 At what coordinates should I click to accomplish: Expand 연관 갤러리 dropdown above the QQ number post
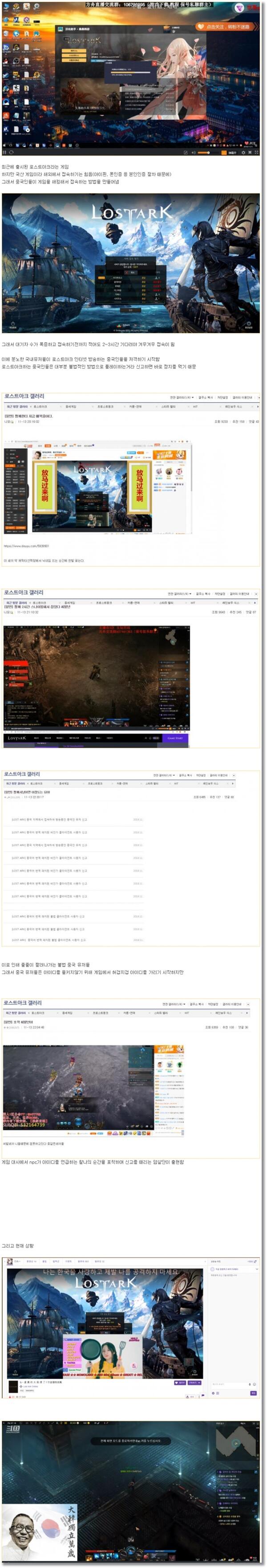point(174,1004)
